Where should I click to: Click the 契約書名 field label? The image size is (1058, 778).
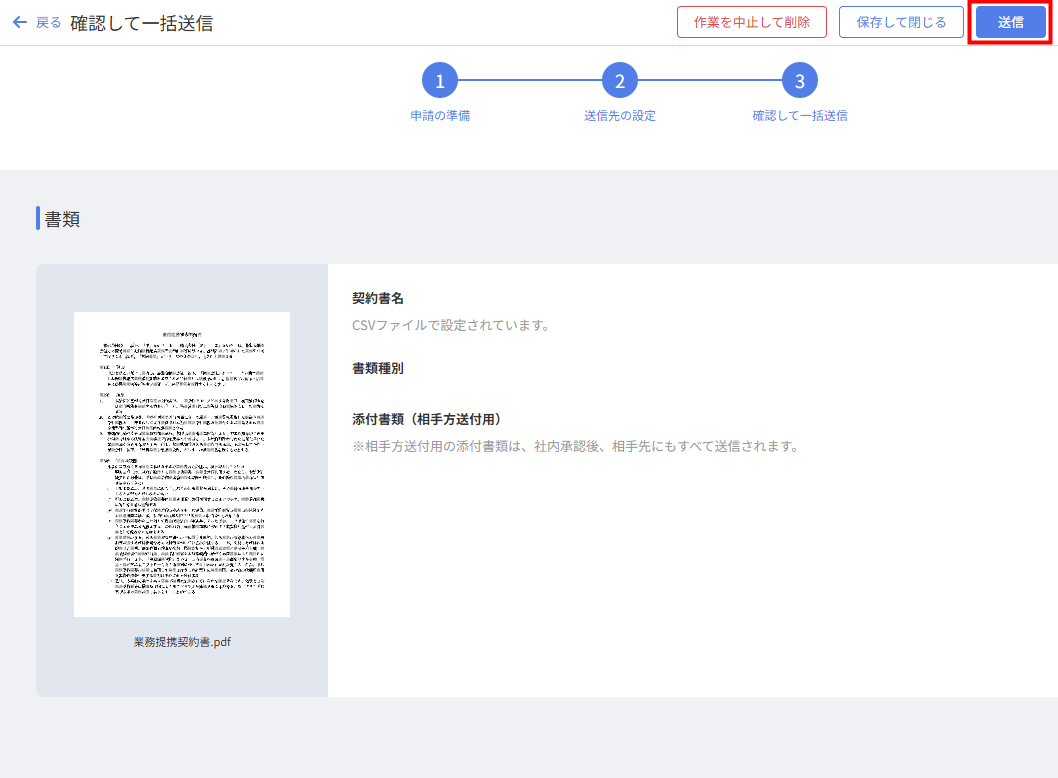tap(378, 298)
